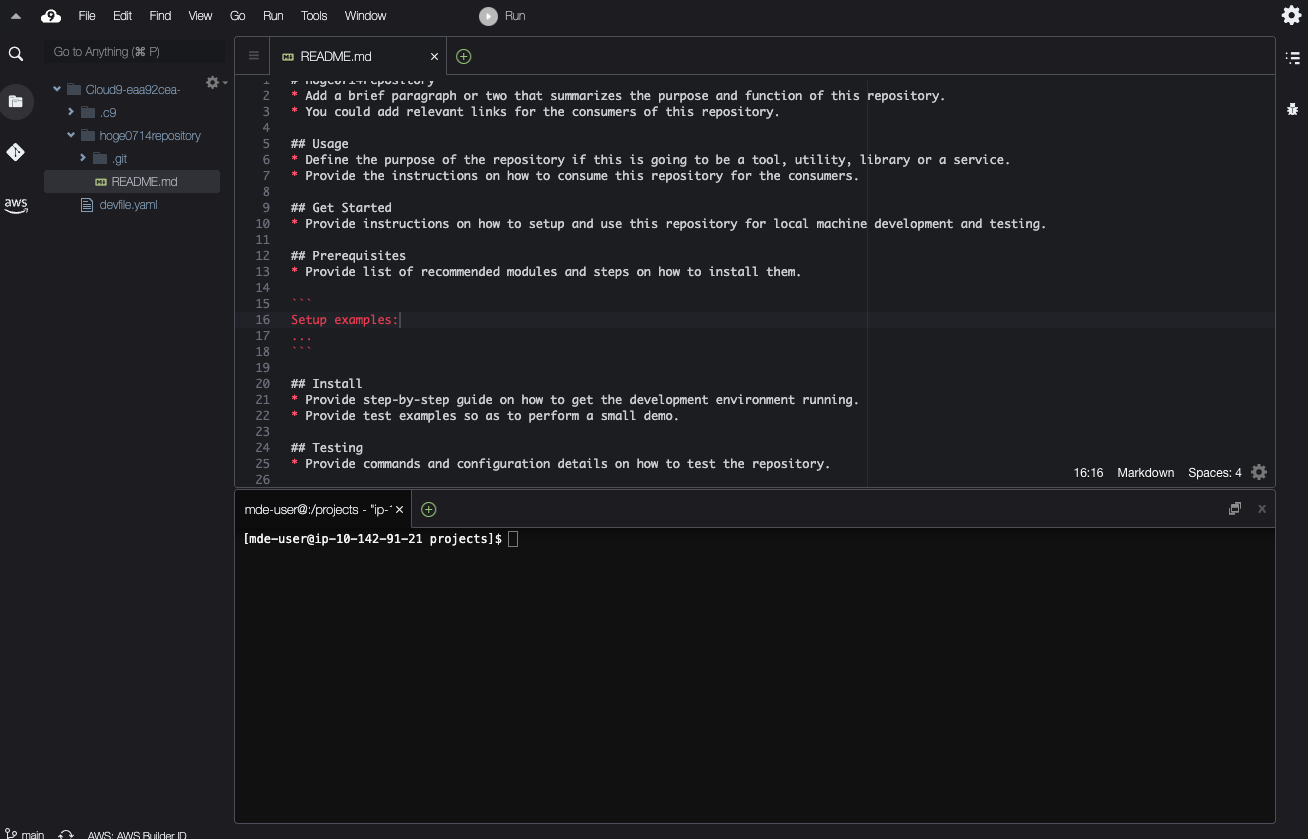Open the Edit menu

pyautogui.click(x=122, y=16)
